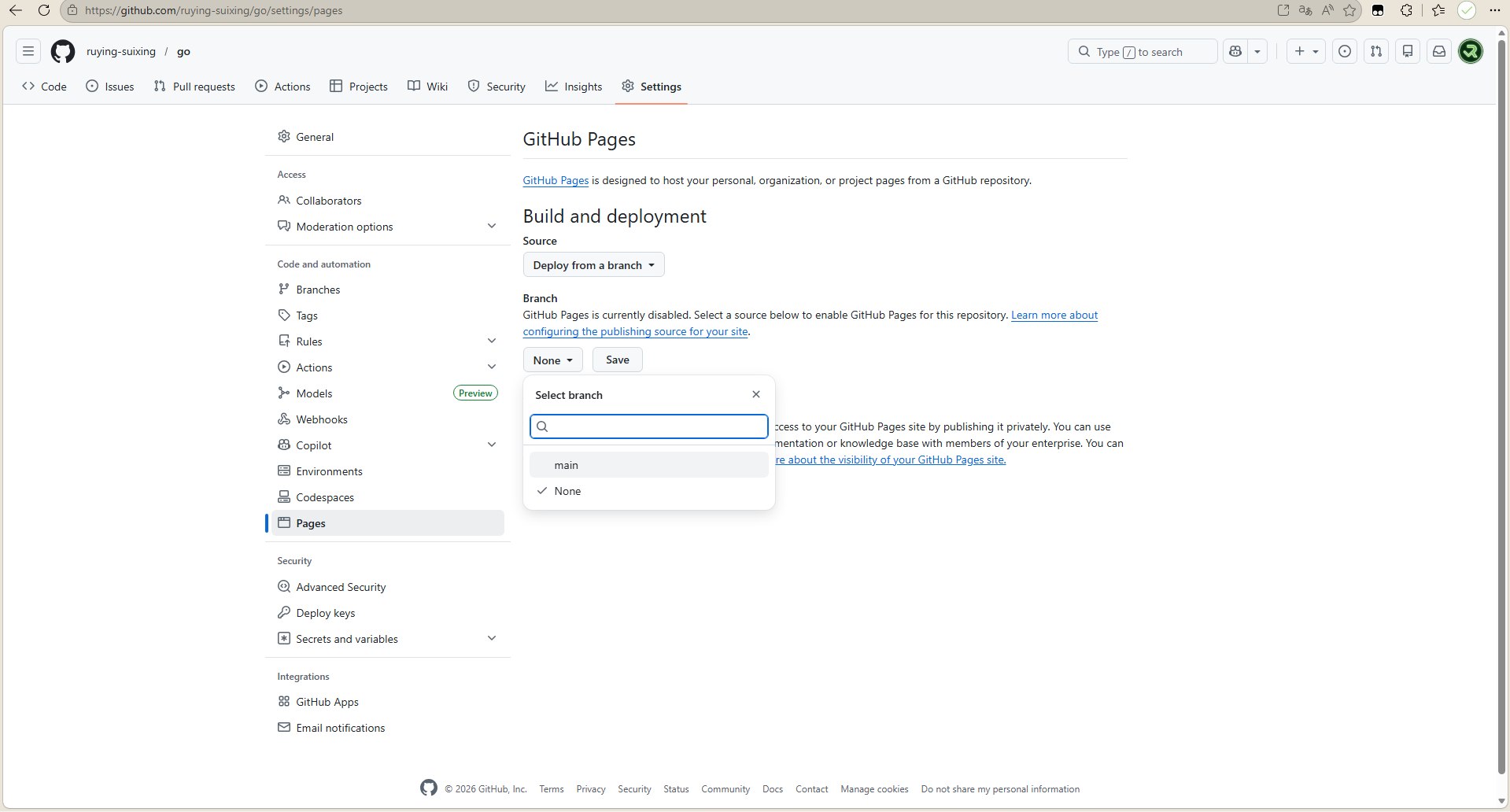Go to GitHub homepage via header logo

(63, 52)
